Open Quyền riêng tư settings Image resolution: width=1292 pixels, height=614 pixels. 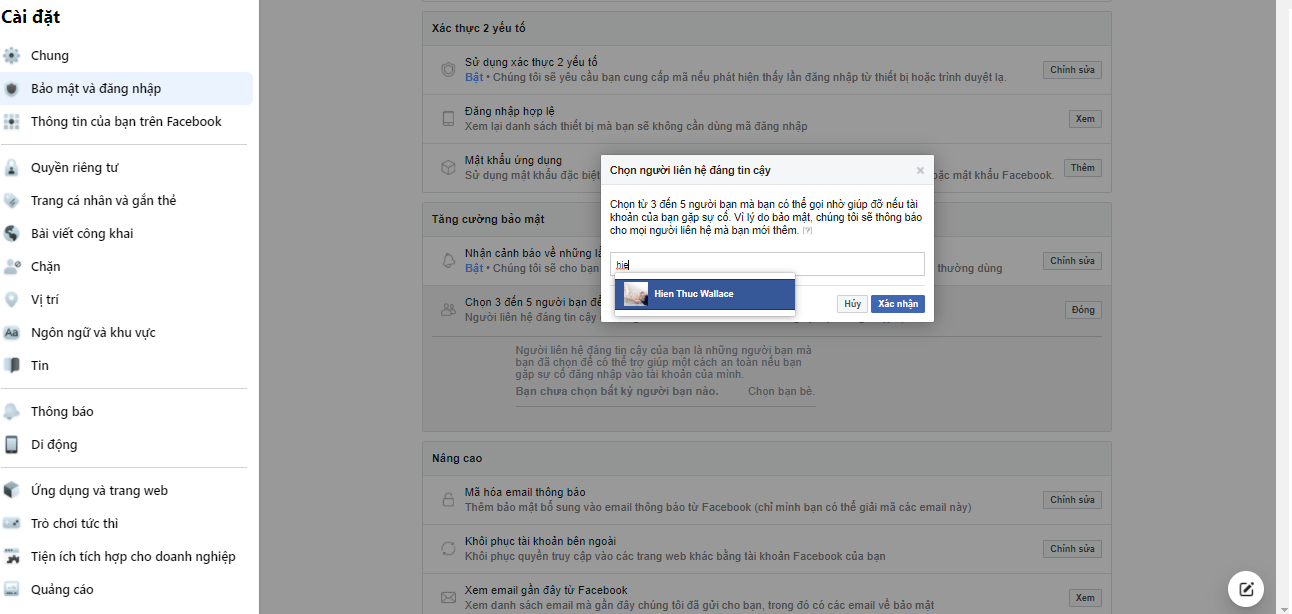pos(126,168)
